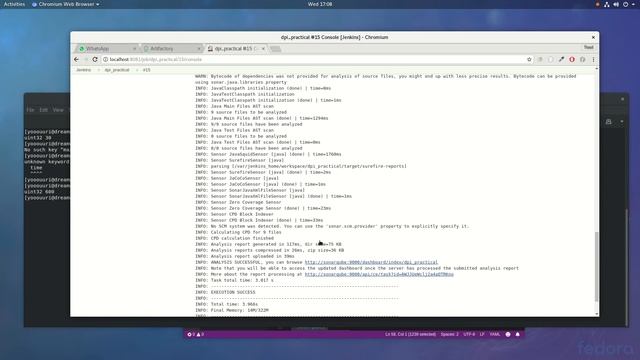Click the power icon in system tray
This screenshot has width=640, height=360.
click(625, 4)
